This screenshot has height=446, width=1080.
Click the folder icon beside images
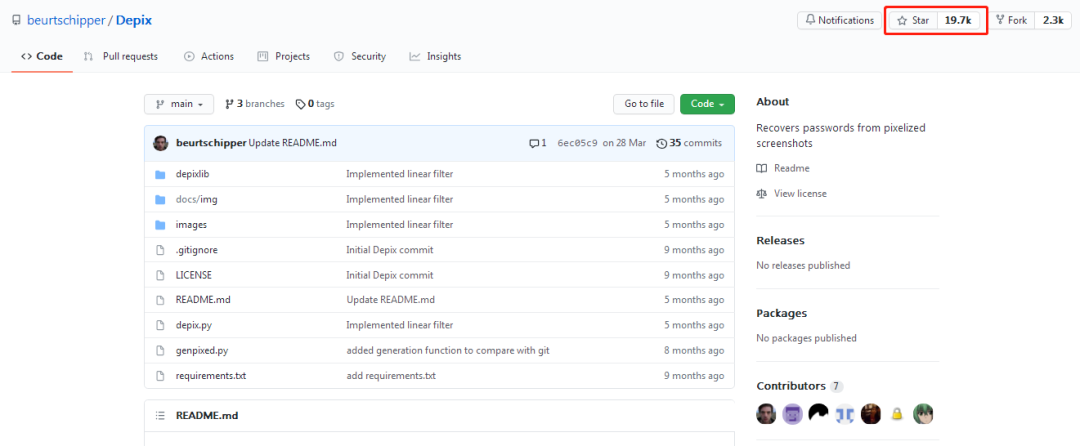coord(160,224)
